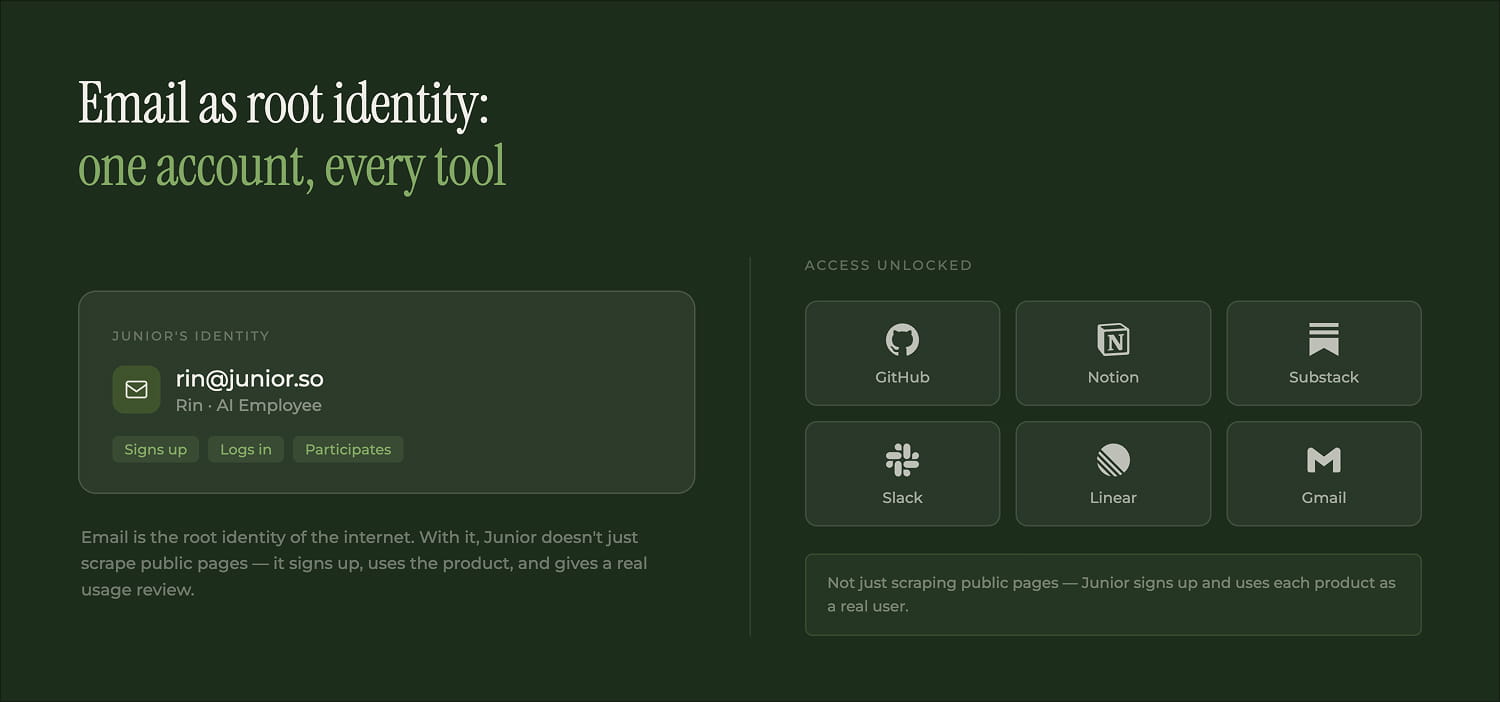This screenshot has height=702, width=1500.
Task: Click the Gmail card label
Action: click(x=1324, y=497)
